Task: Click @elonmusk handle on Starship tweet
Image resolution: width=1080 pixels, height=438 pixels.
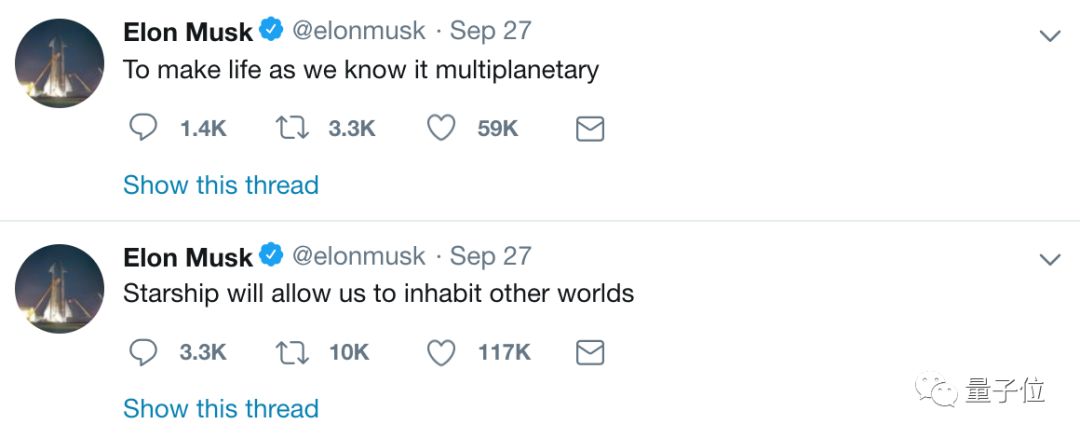Action: (358, 256)
